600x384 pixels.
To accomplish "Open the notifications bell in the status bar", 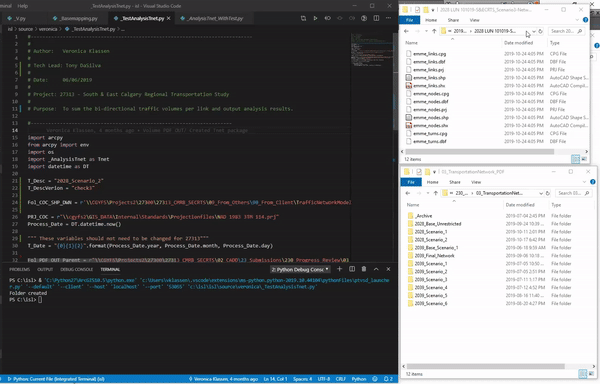I will click(387, 379).
